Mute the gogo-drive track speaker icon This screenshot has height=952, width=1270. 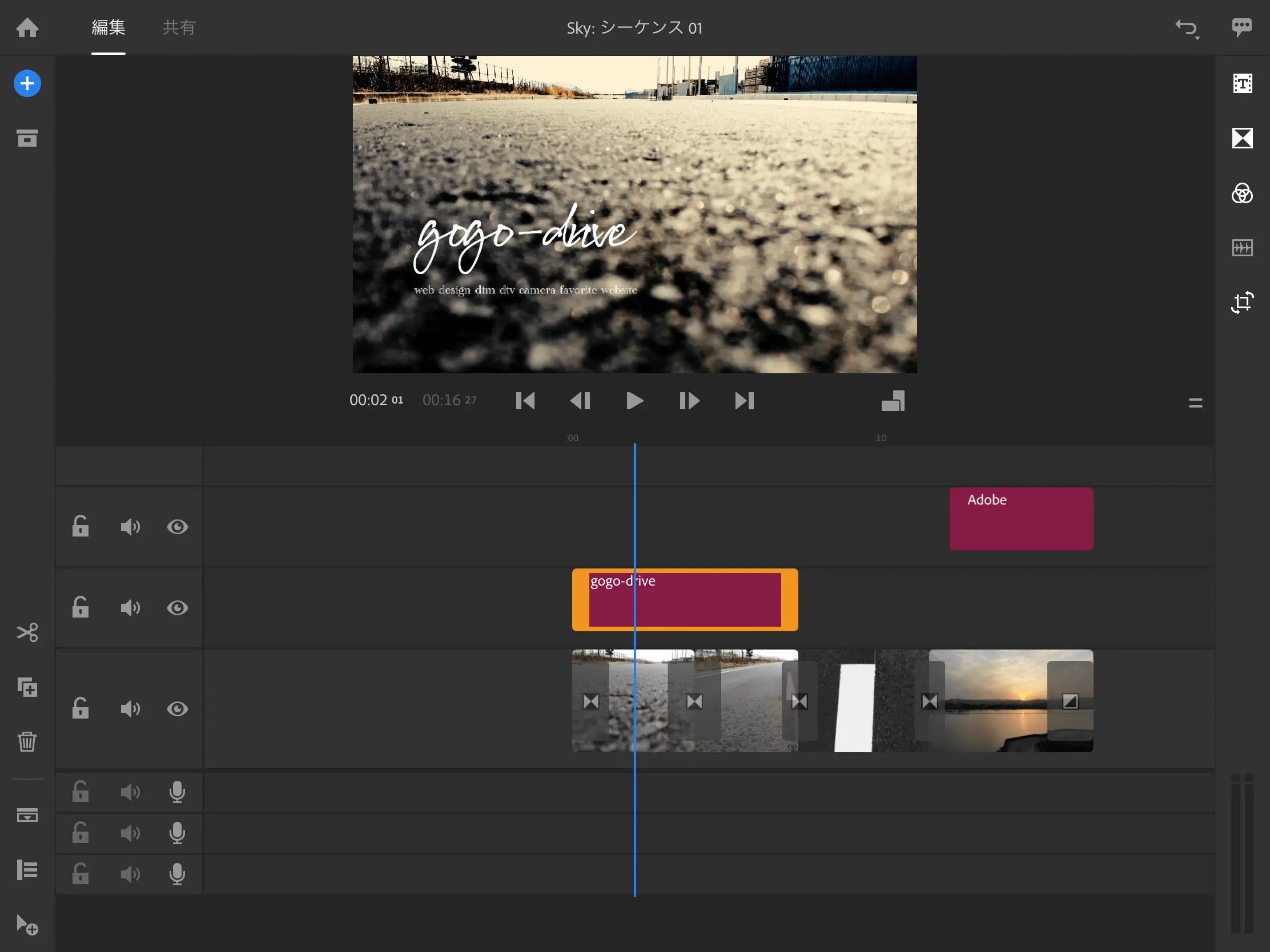[x=130, y=608]
